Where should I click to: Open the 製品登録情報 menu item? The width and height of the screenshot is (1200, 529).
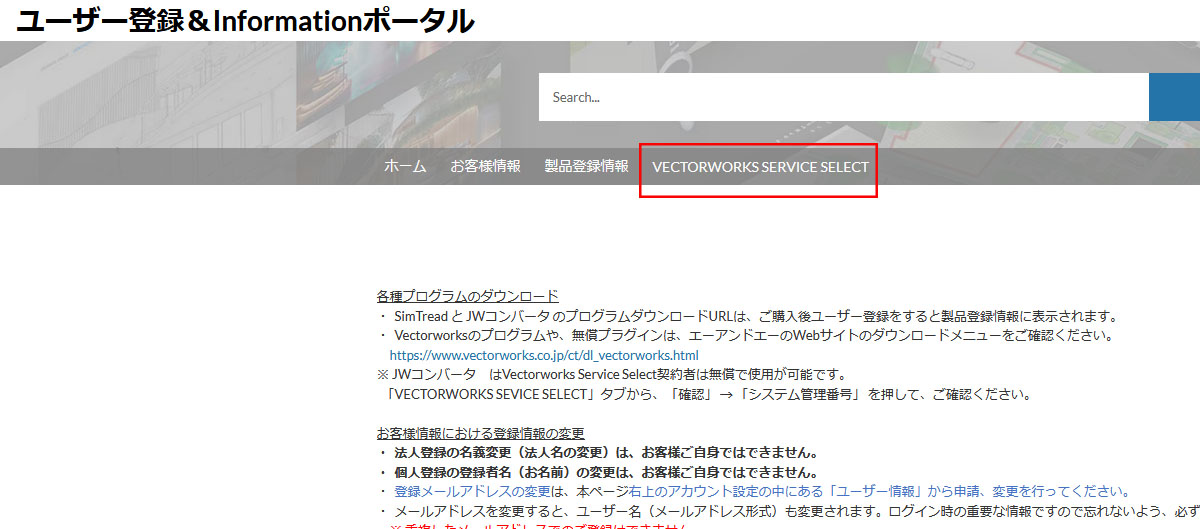click(x=586, y=167)
